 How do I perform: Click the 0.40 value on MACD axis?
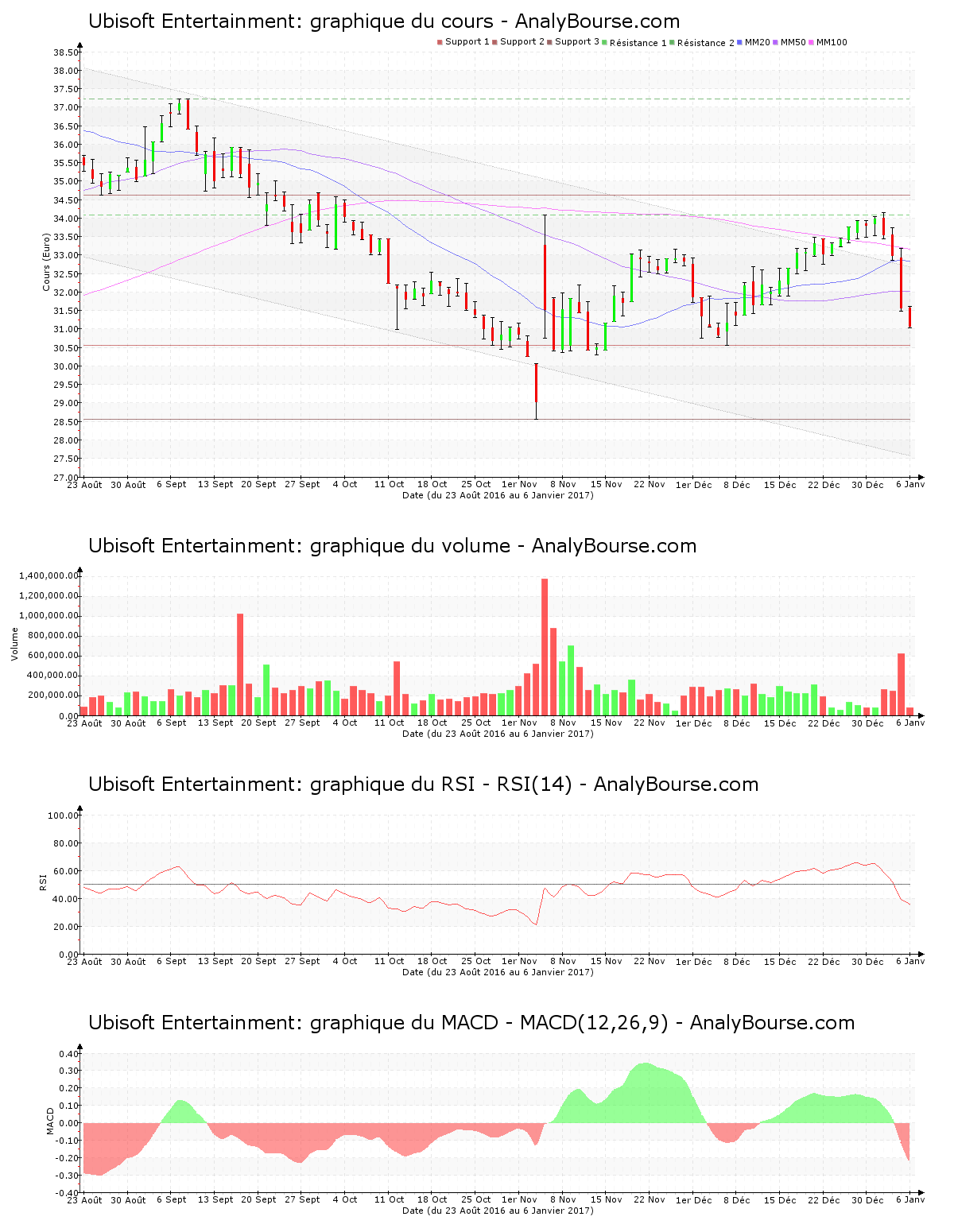[68, 1054]
